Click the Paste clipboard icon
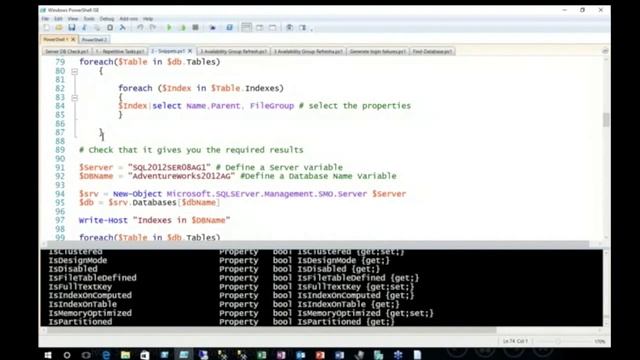640x360 pixels. (110, 28)
